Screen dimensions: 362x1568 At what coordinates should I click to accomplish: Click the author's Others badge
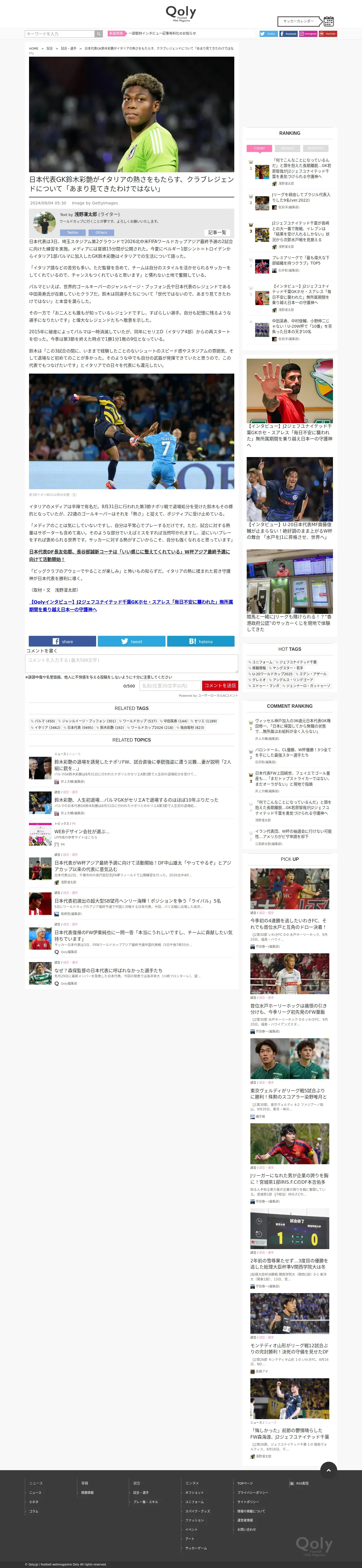click(101, 233)
